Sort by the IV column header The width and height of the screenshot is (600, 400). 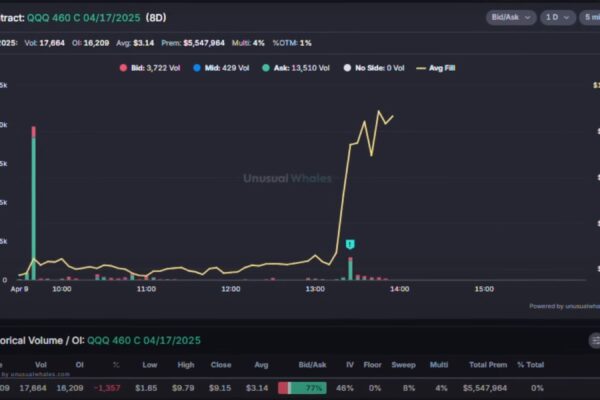[x=350, y=365]
